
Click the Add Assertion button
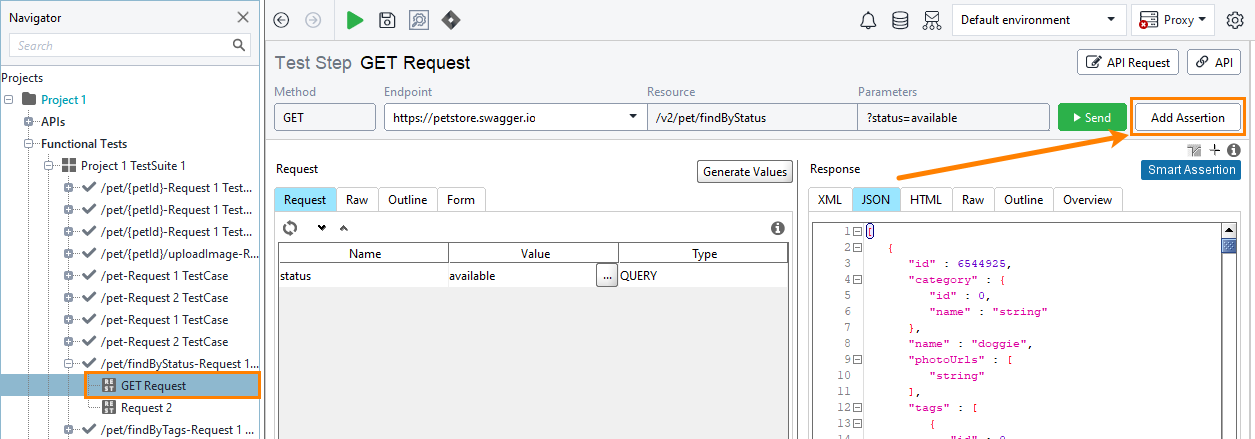click(1187, 117)
